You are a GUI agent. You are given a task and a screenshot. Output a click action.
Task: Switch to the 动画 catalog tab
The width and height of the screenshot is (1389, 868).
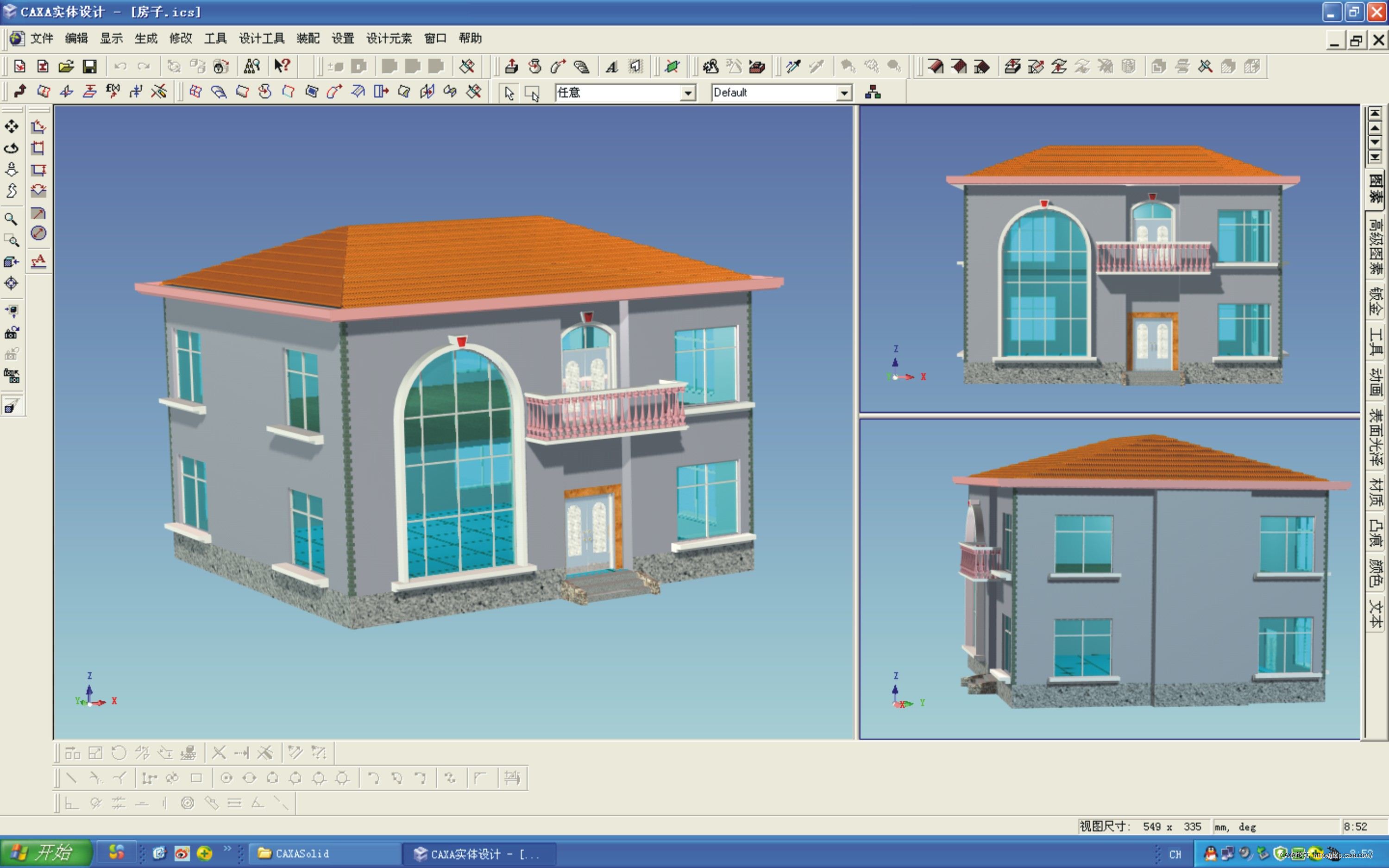[x=1376, y=383]
